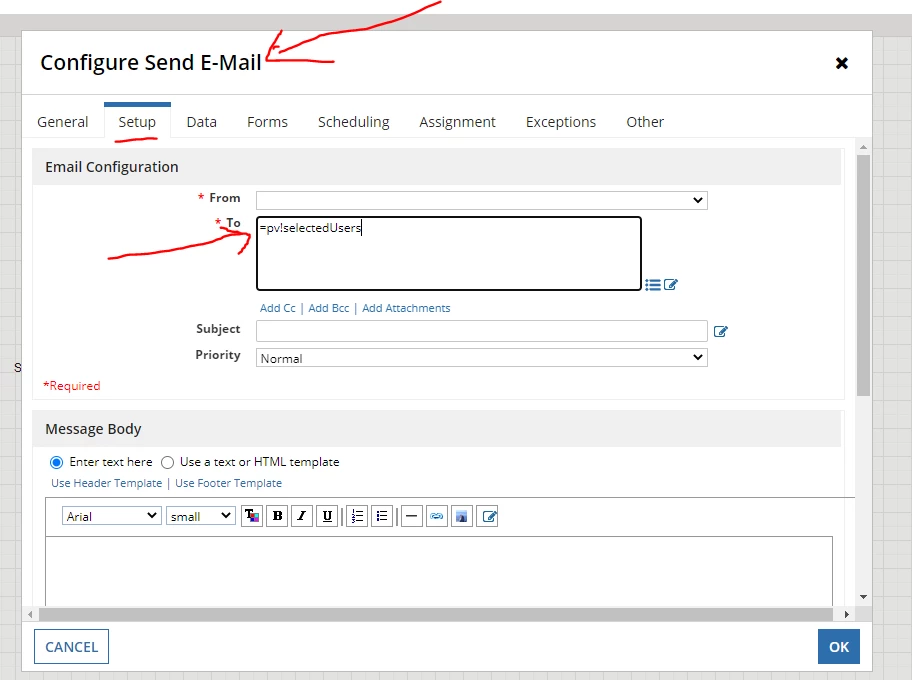Select the 'Enter text here' radio option
Image resolution: width=912 pixels, height=680 pixels.
click(56, 462)
